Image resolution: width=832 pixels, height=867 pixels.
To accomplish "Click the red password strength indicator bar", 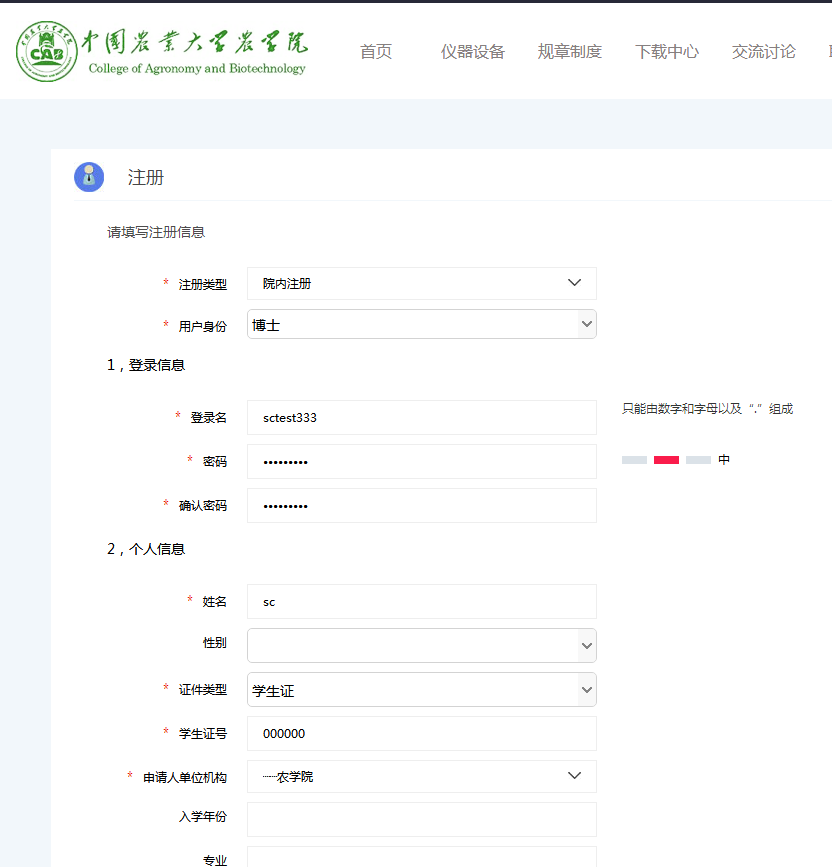I will coord(666,460).
